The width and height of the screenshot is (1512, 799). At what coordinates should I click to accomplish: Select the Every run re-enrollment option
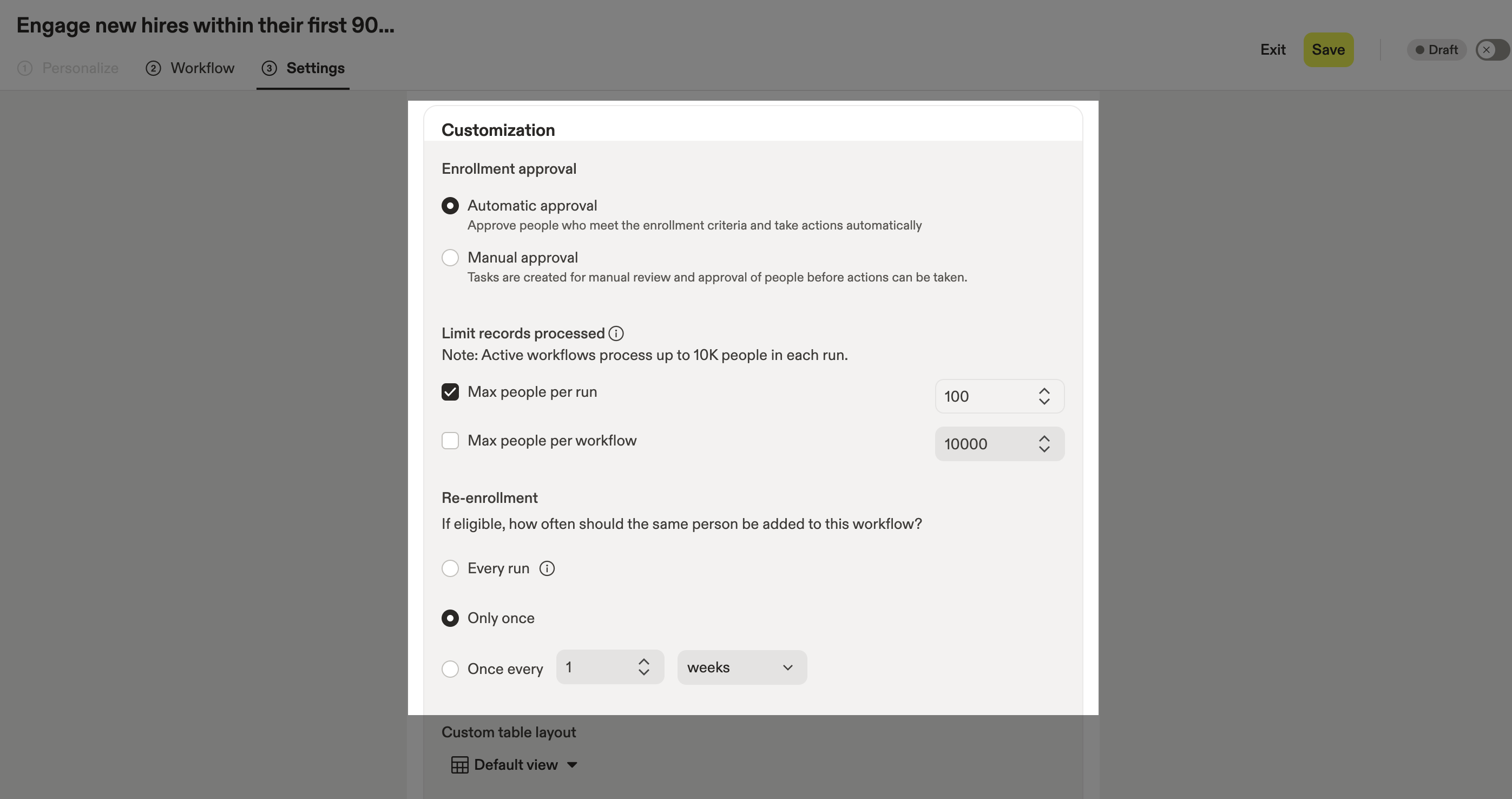(x=450, y=568)
